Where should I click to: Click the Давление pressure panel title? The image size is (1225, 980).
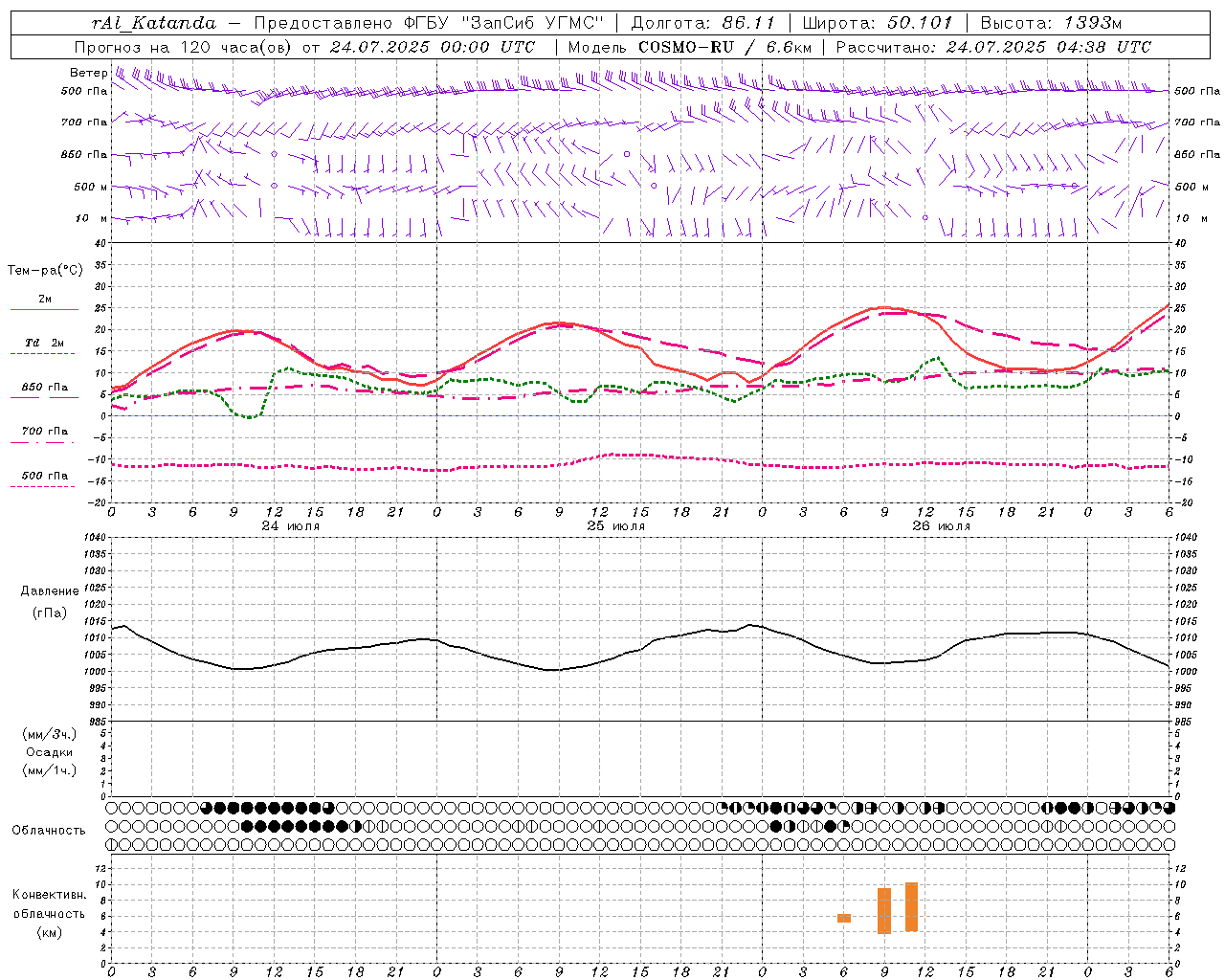(50, 591)
